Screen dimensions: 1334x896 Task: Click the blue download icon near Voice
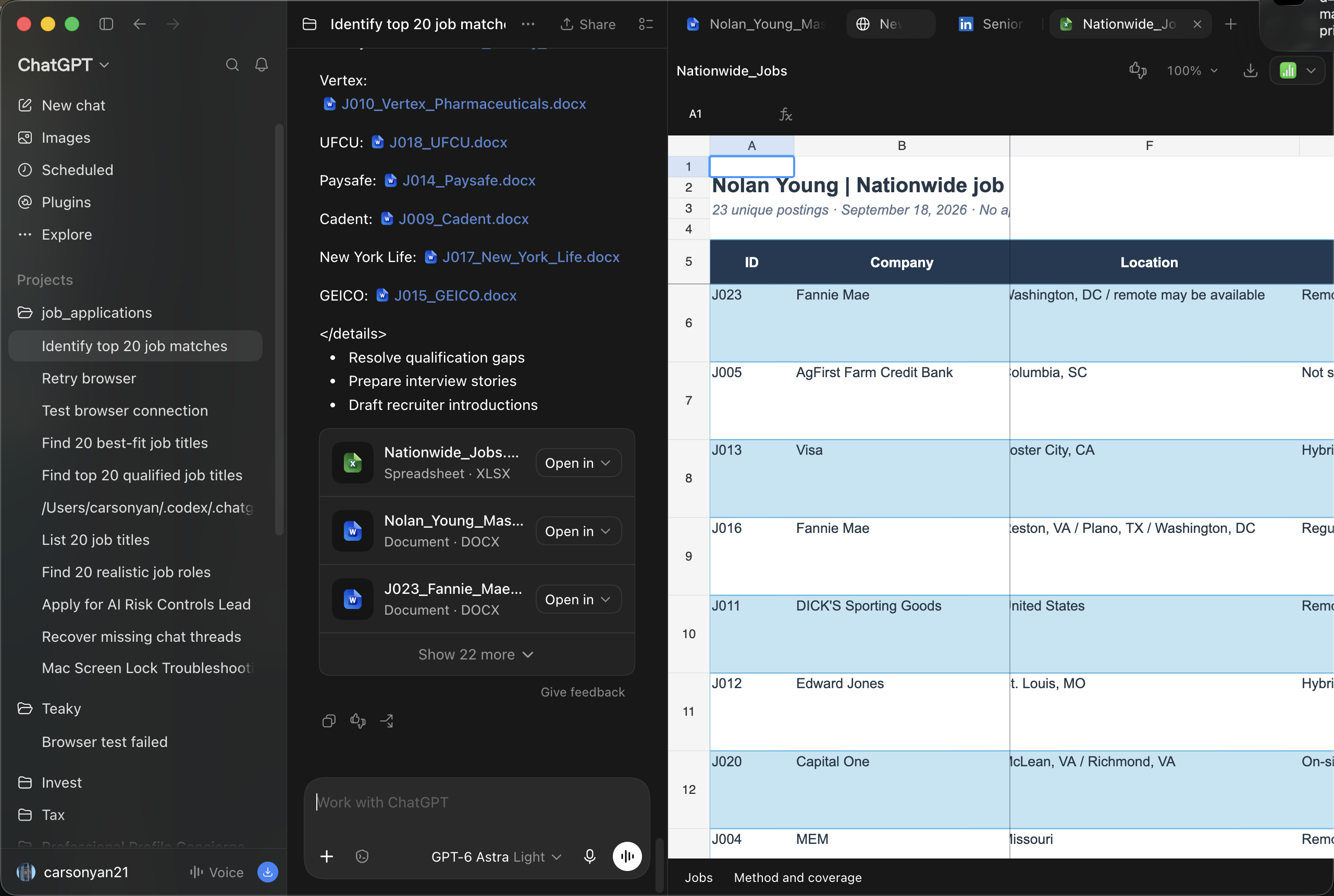pos(267,872)
